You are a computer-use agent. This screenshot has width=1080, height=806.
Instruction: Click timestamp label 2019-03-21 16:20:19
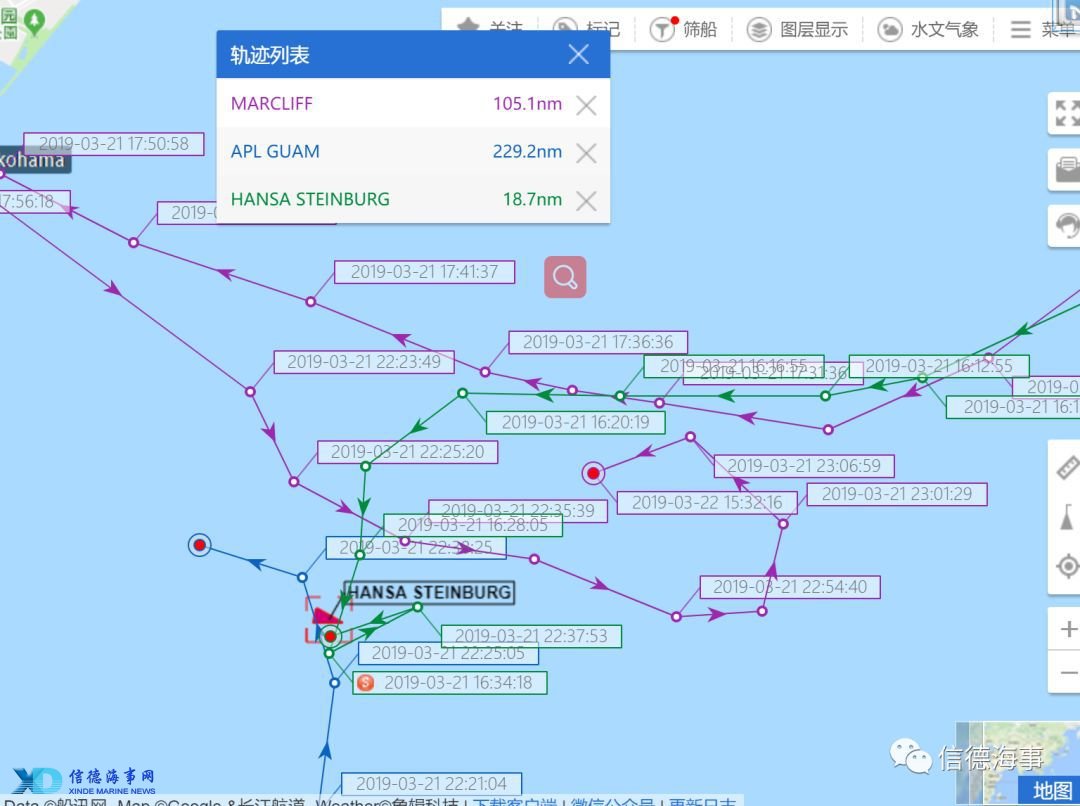point(576,422)
